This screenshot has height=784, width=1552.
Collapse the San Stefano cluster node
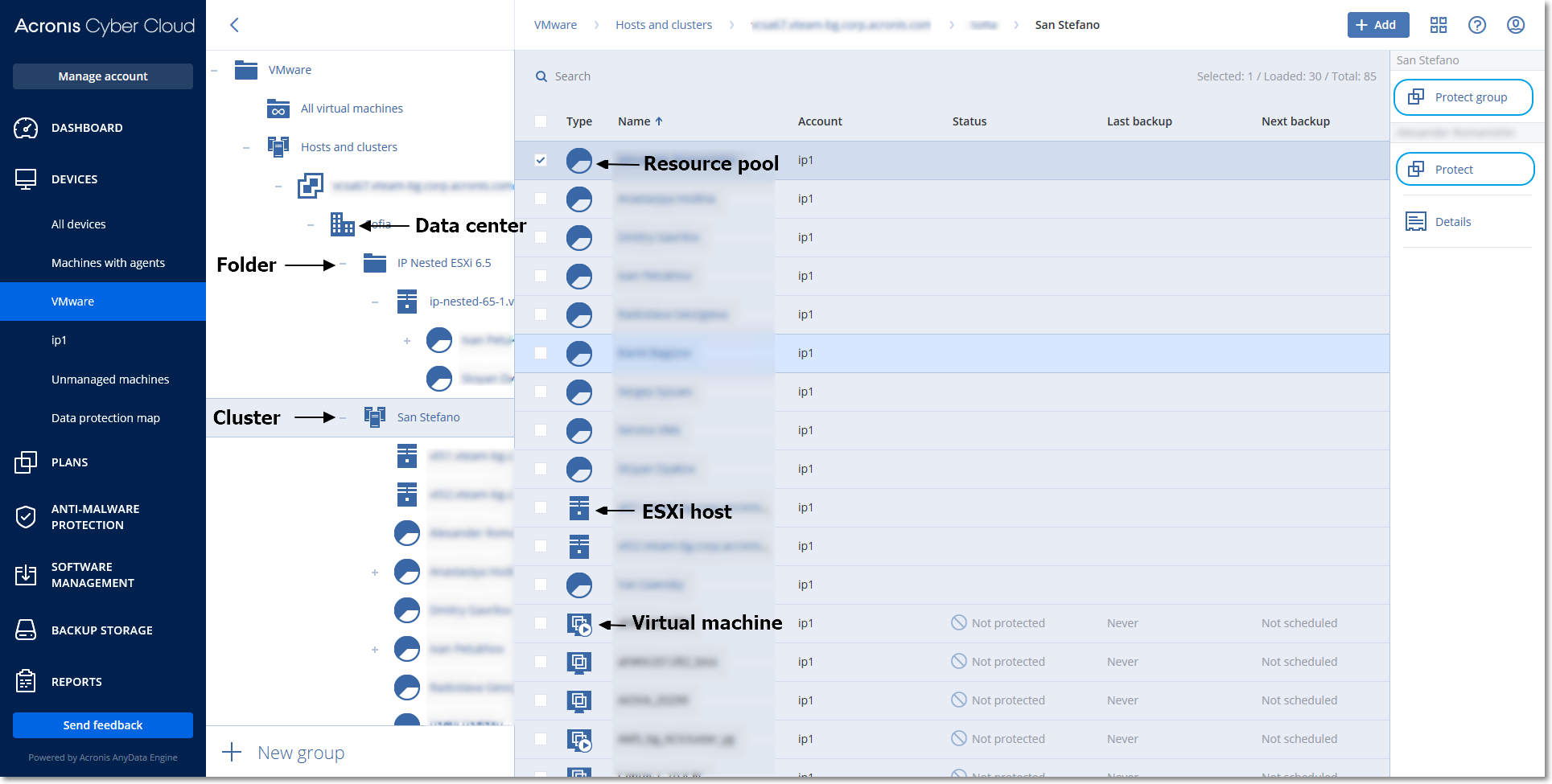[343, 417]
